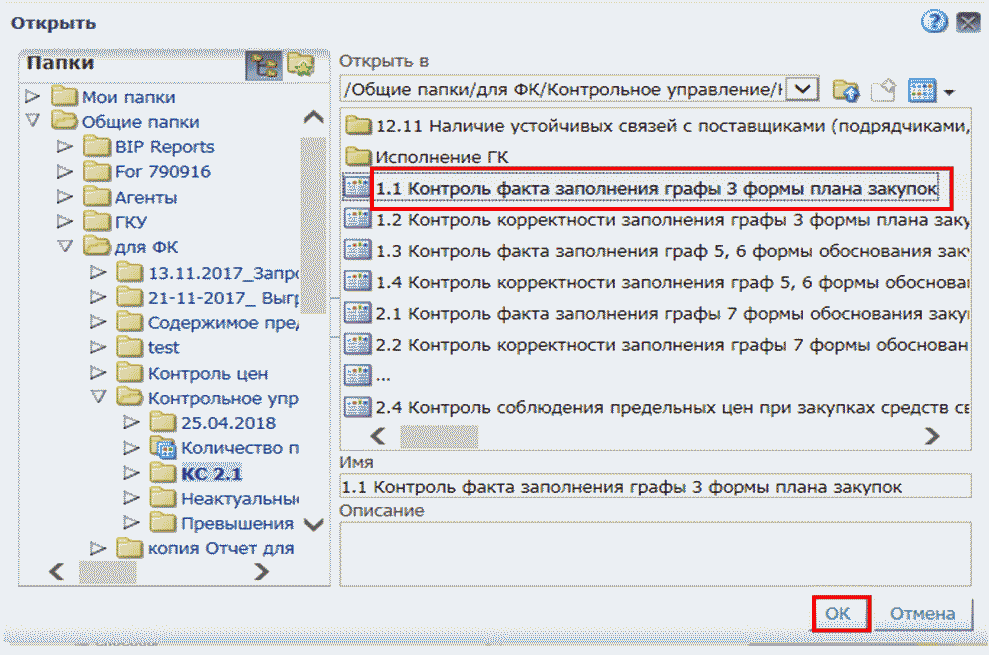Open the path dropdown under Открыть в
This screenshot has width=989, height=655.
pos(803,90)
